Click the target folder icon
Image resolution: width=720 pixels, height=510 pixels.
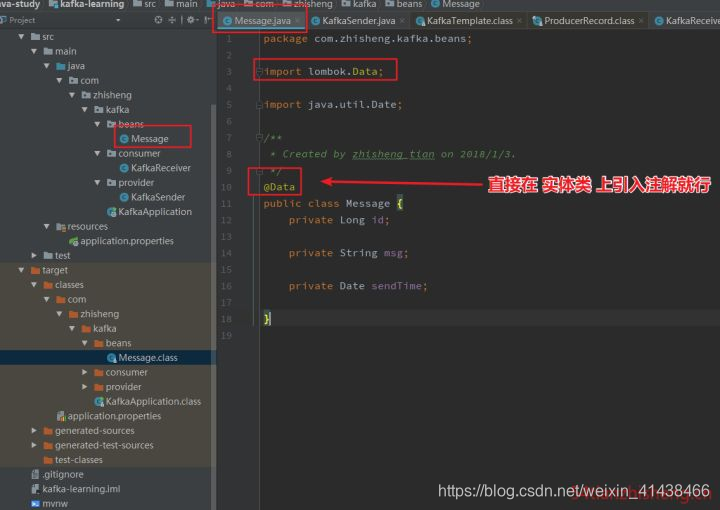tap(35, 270)
